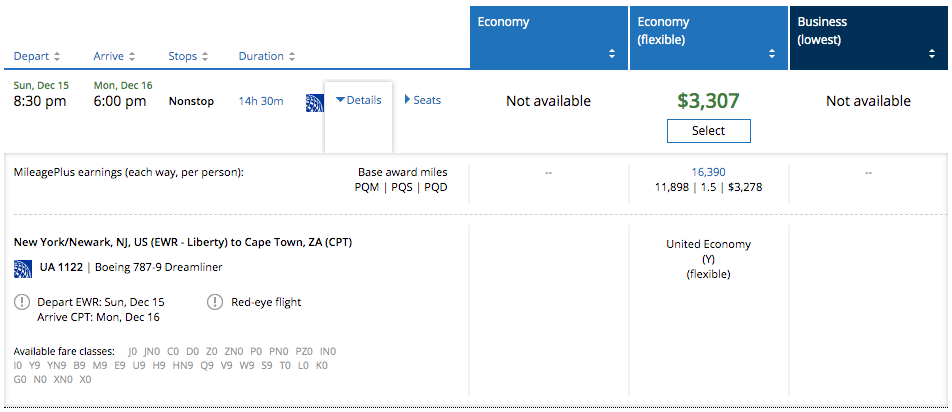Sort by Economy fare column
This screenshot has width=952, height=412.
(612, 54)
